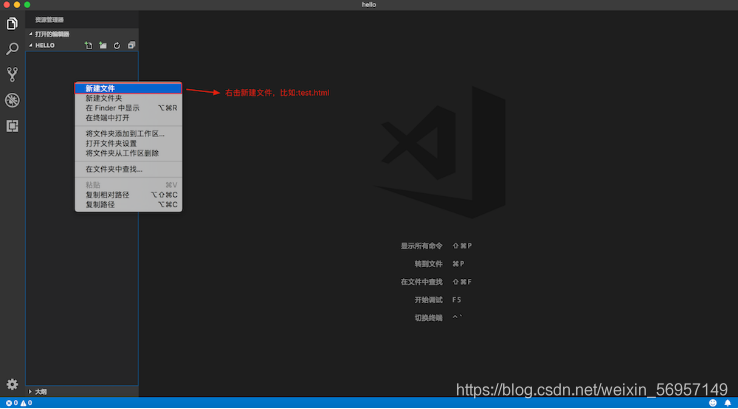Click the Collapse All folders icon
The image size is (738, 409).
[131, 45]
